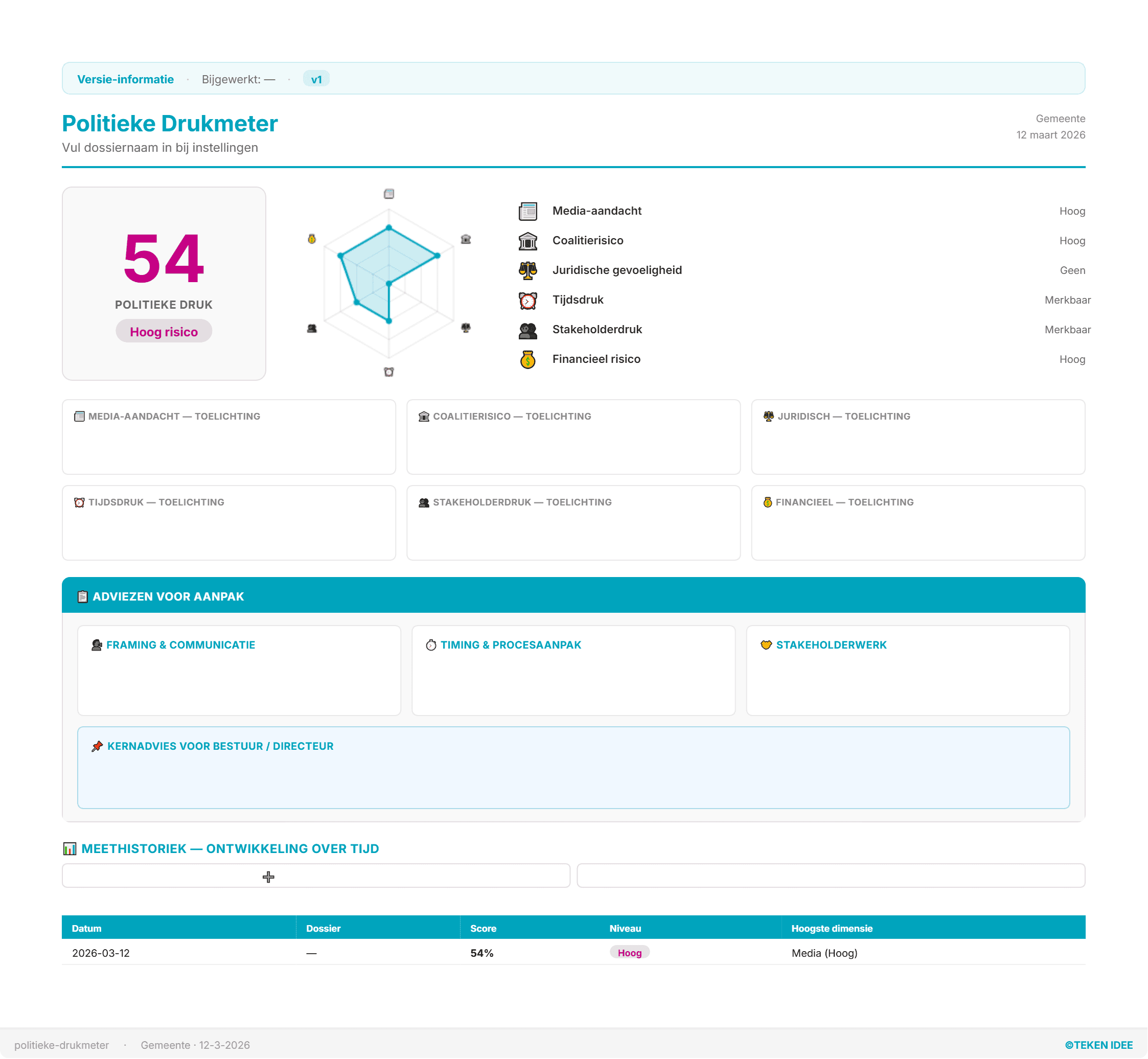Click the alarm clock icon beside Tijdsdruk
The width and height of the screenshot is (1148, 1059).
(527, 301)
